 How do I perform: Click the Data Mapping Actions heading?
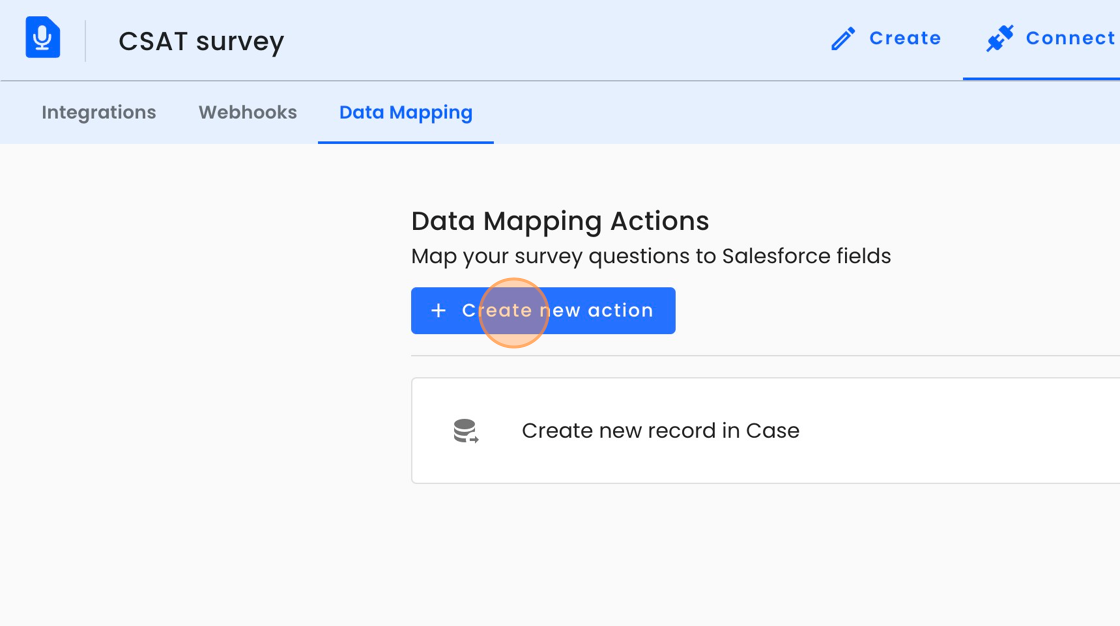pyautogui.click(x=560, y=221)
